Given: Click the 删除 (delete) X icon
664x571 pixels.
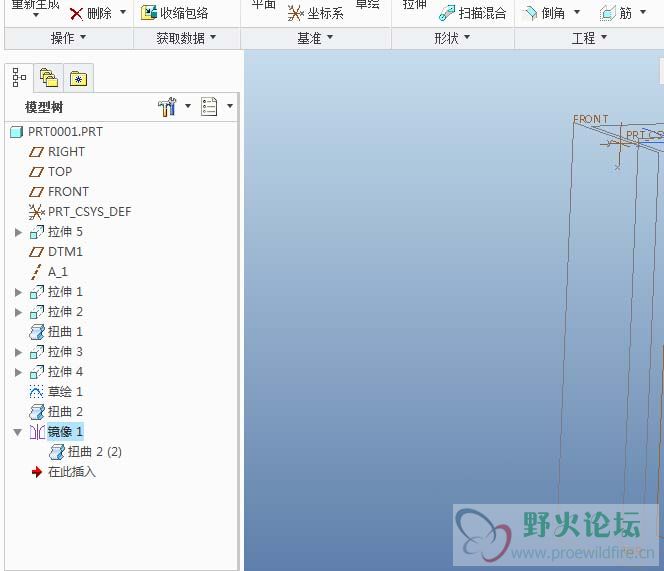Looking at the screenshot, I should (x=76, y=14).
